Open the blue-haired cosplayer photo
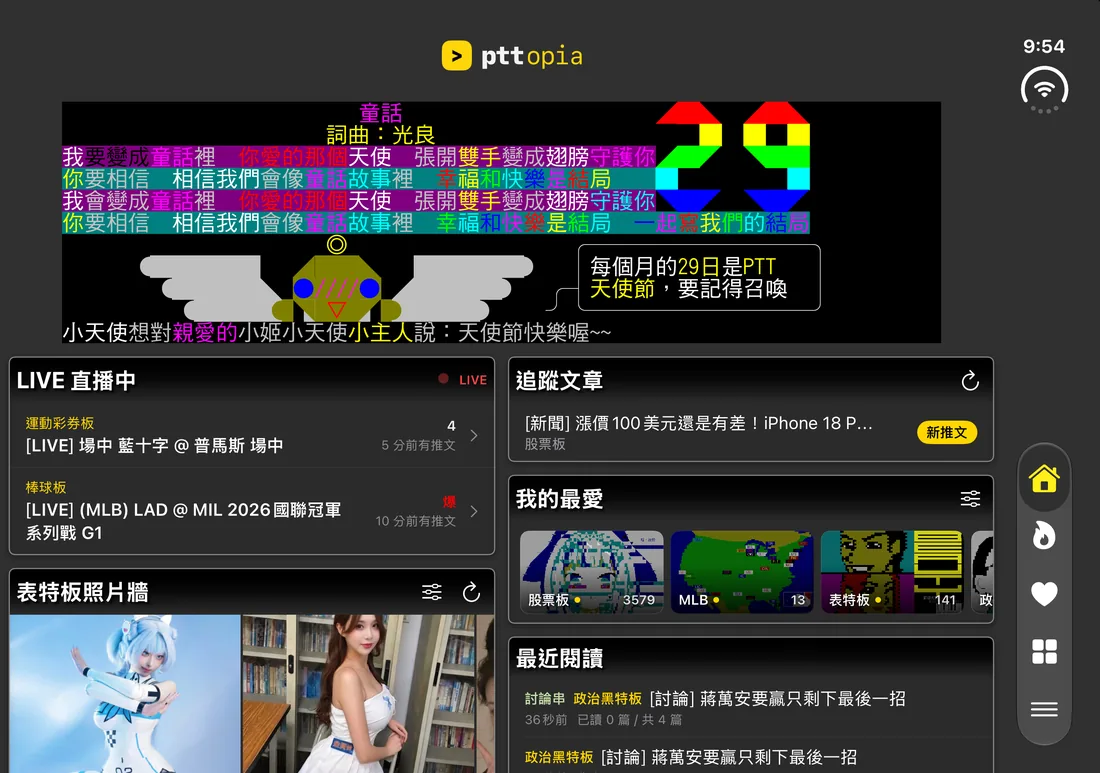This screenshot has width=1100, height=773. coord(125,694)
